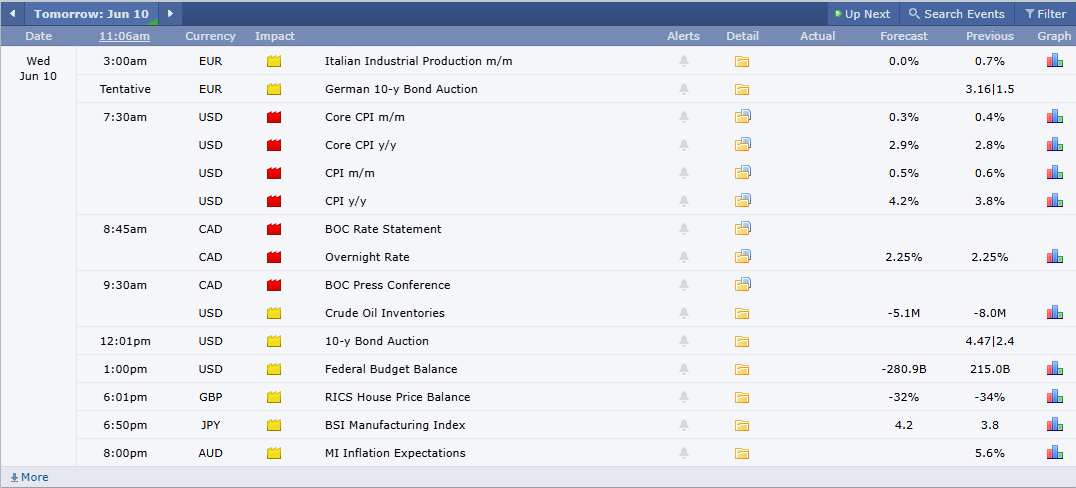Screen dimensions: 1076x488
Task: Open detail folder for German 10-y Bond Auction
Action: coord(742,89)
